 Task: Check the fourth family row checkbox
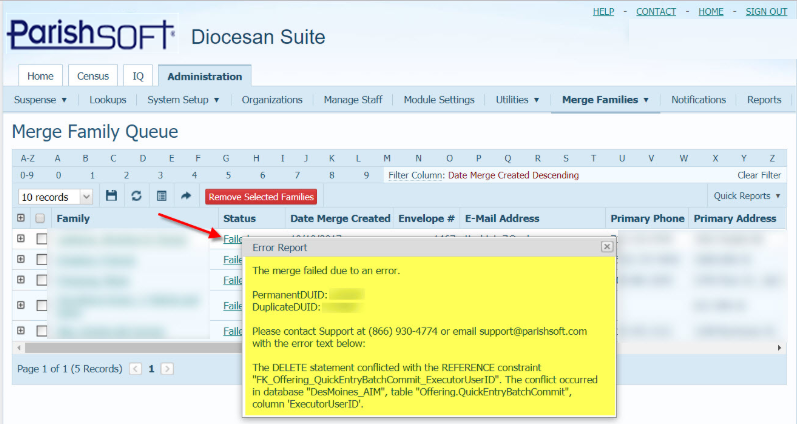(x=42, y=306)
